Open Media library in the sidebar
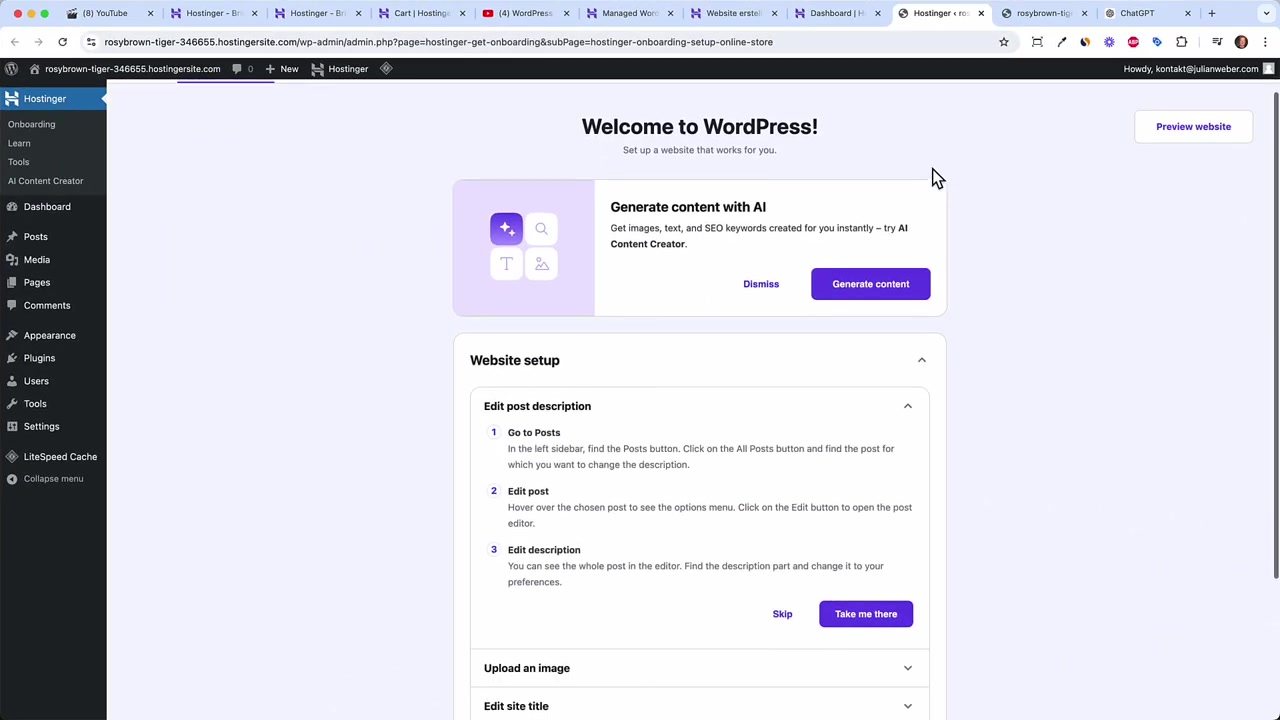 37,260
